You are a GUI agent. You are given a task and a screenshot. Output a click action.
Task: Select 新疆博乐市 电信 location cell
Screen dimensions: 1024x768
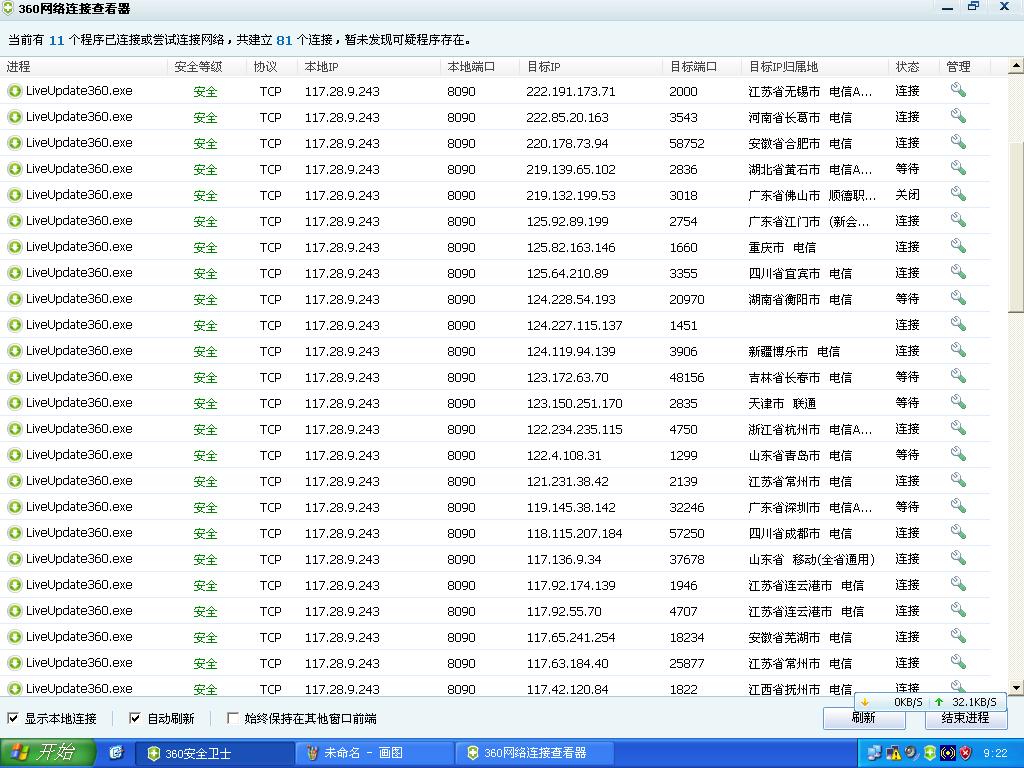tap(794, 351)
